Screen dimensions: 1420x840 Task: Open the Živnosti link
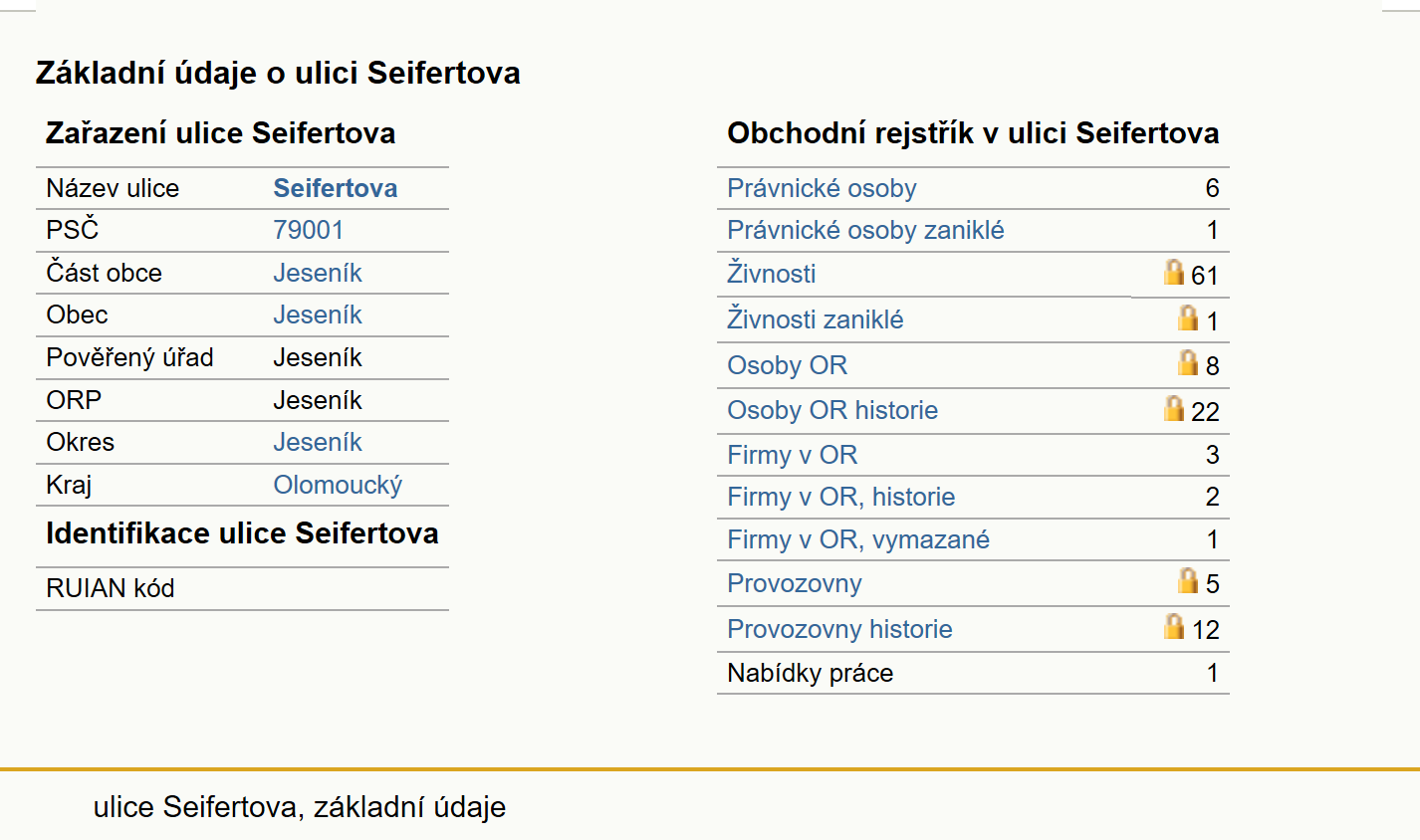pyautogui.click(x=772, y=274)
